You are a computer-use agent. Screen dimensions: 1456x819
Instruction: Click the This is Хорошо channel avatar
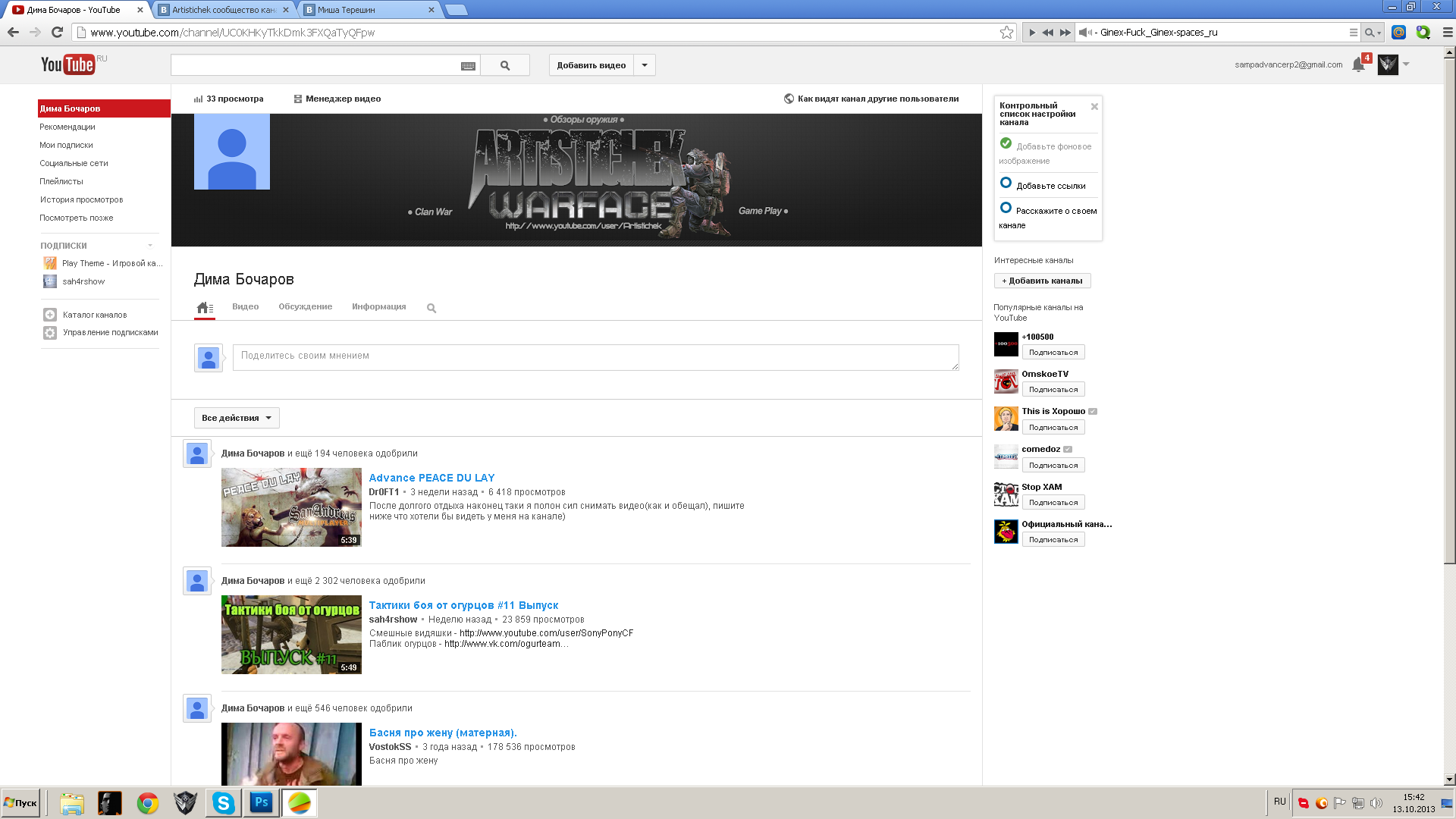[1006, 419]
